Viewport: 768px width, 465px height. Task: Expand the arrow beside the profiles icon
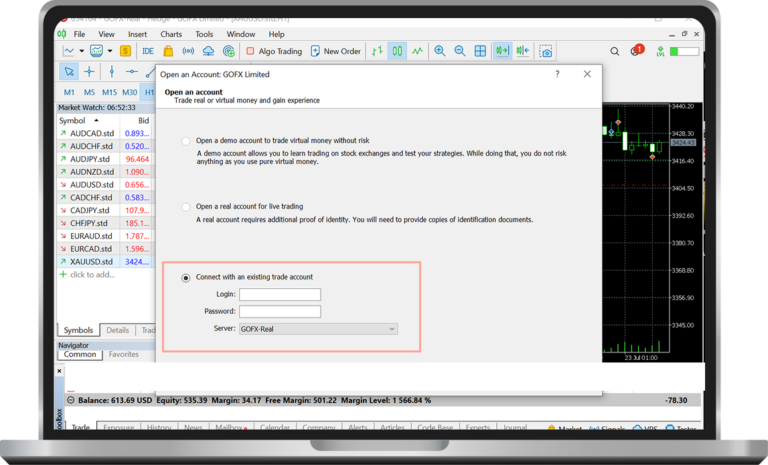click(110, 51)
